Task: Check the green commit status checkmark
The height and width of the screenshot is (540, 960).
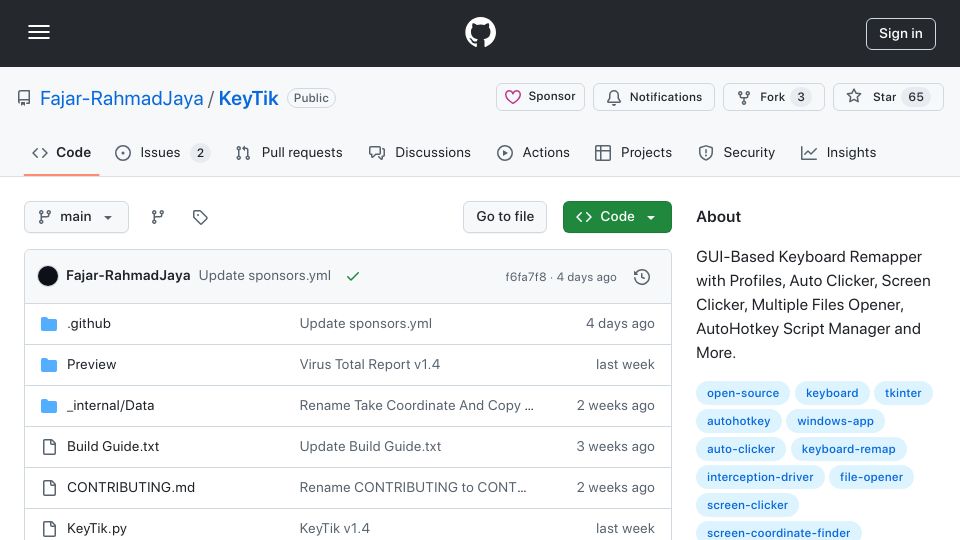Action: pyautogui.click(x=353, y=276)
